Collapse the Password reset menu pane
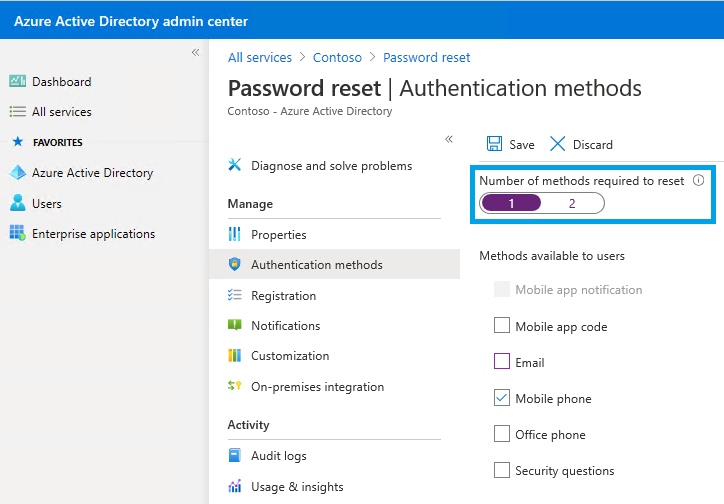This screenshot has height=504, width=724. [449, 139]
